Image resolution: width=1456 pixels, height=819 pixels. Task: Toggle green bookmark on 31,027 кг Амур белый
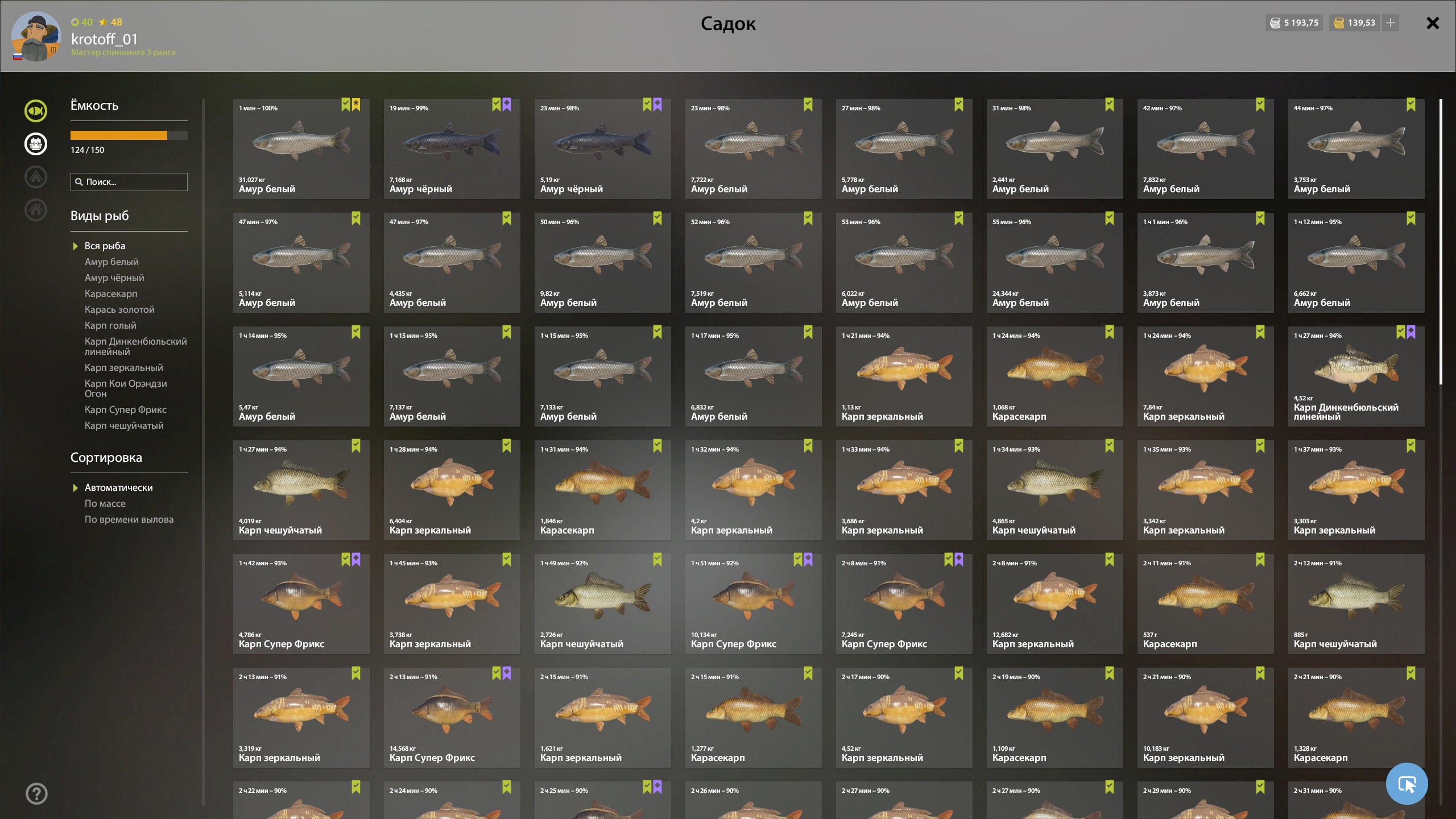pyautogui.click(x=345, y=105)
